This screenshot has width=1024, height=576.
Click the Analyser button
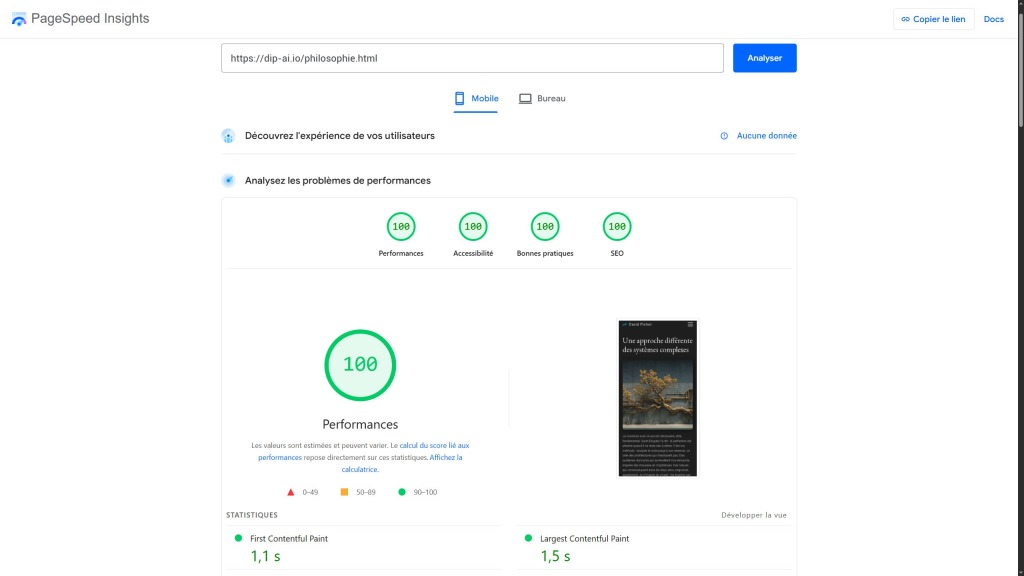pyautogui.click(x=764, y=57)
